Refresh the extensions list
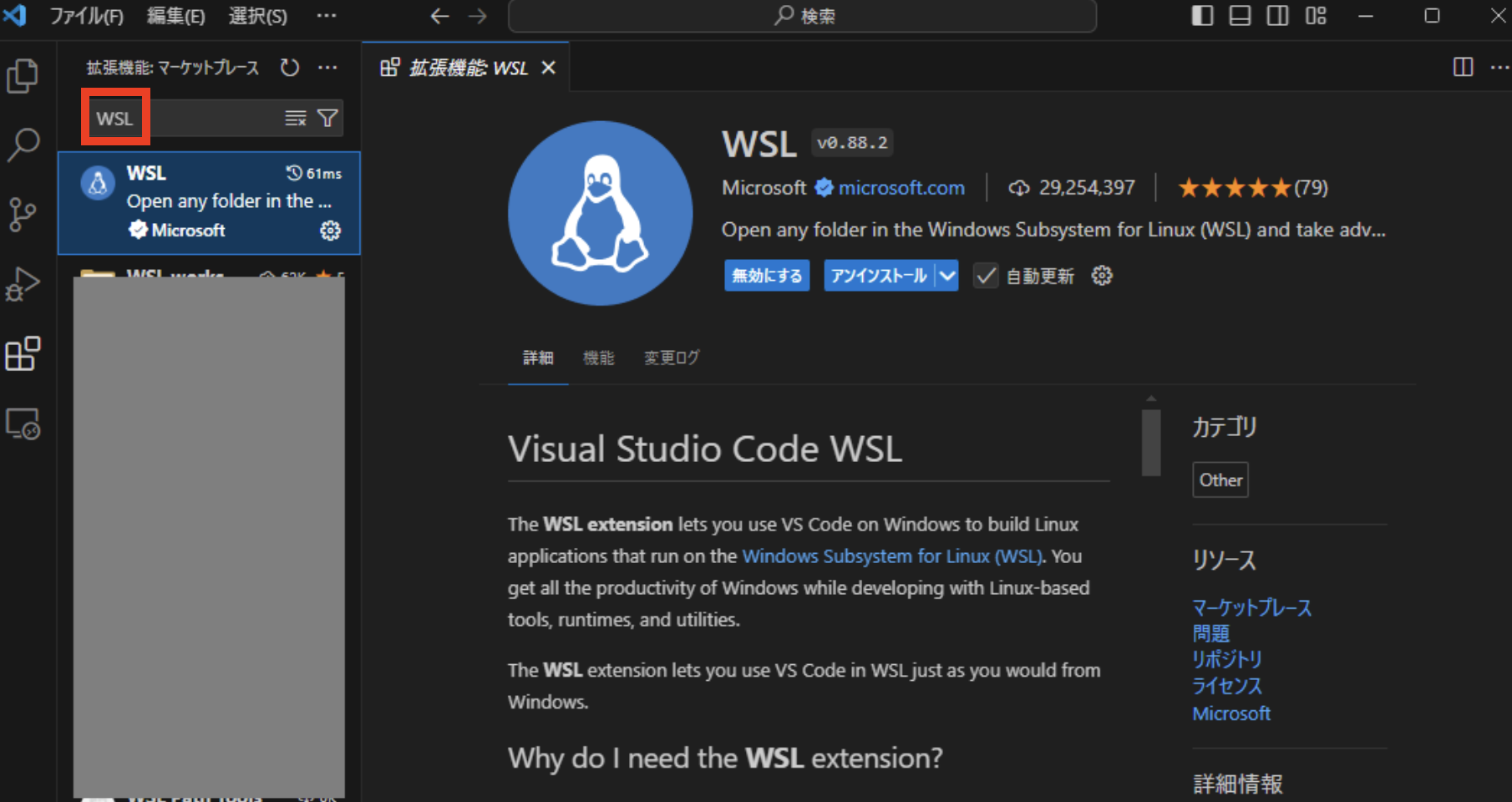Image resolution: width=1512 pixels, height=802 pixels. point(289,68)
